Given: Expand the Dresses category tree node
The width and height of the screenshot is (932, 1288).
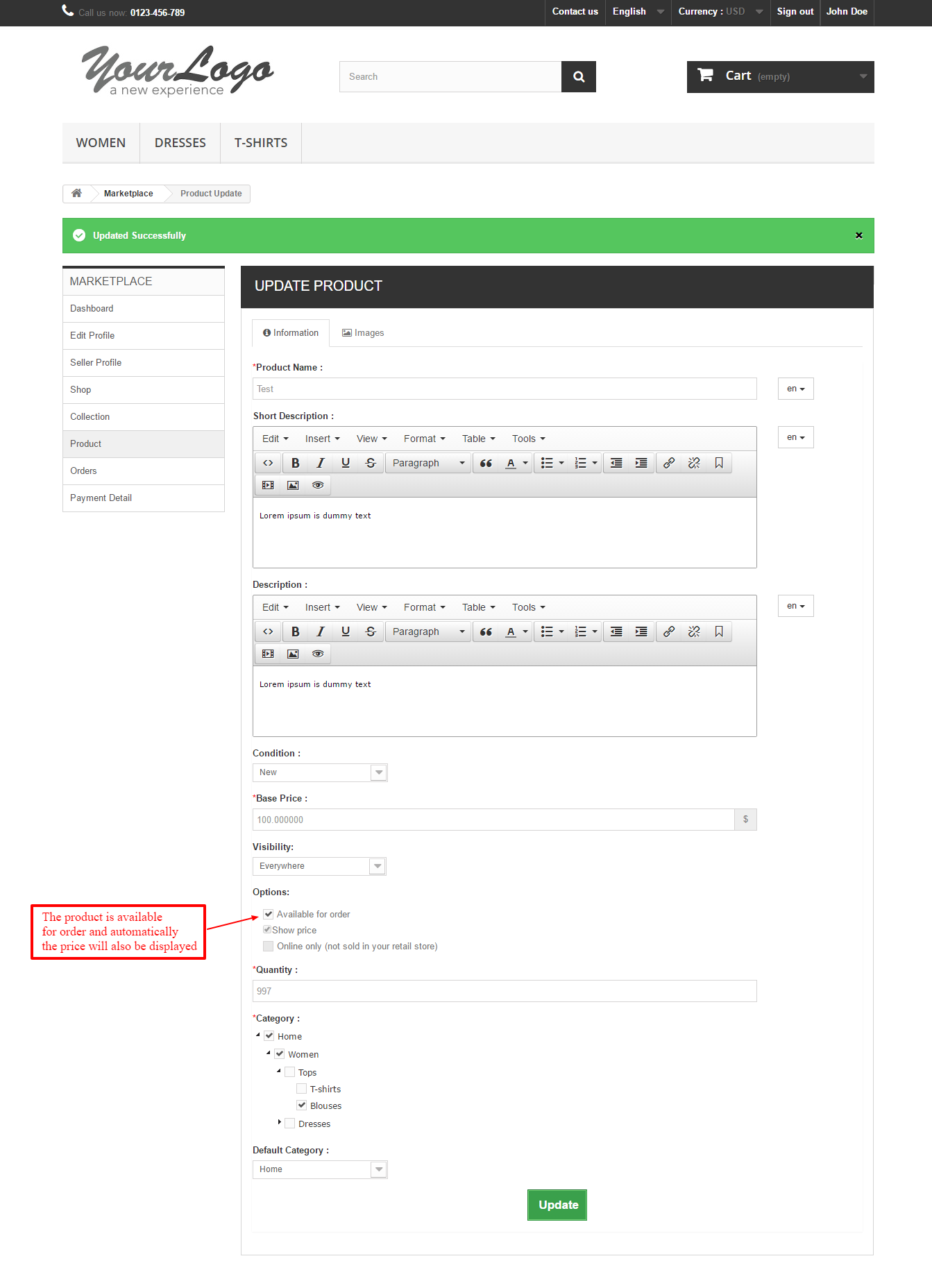Looking at the screenshot, I should coord(279,1122).
